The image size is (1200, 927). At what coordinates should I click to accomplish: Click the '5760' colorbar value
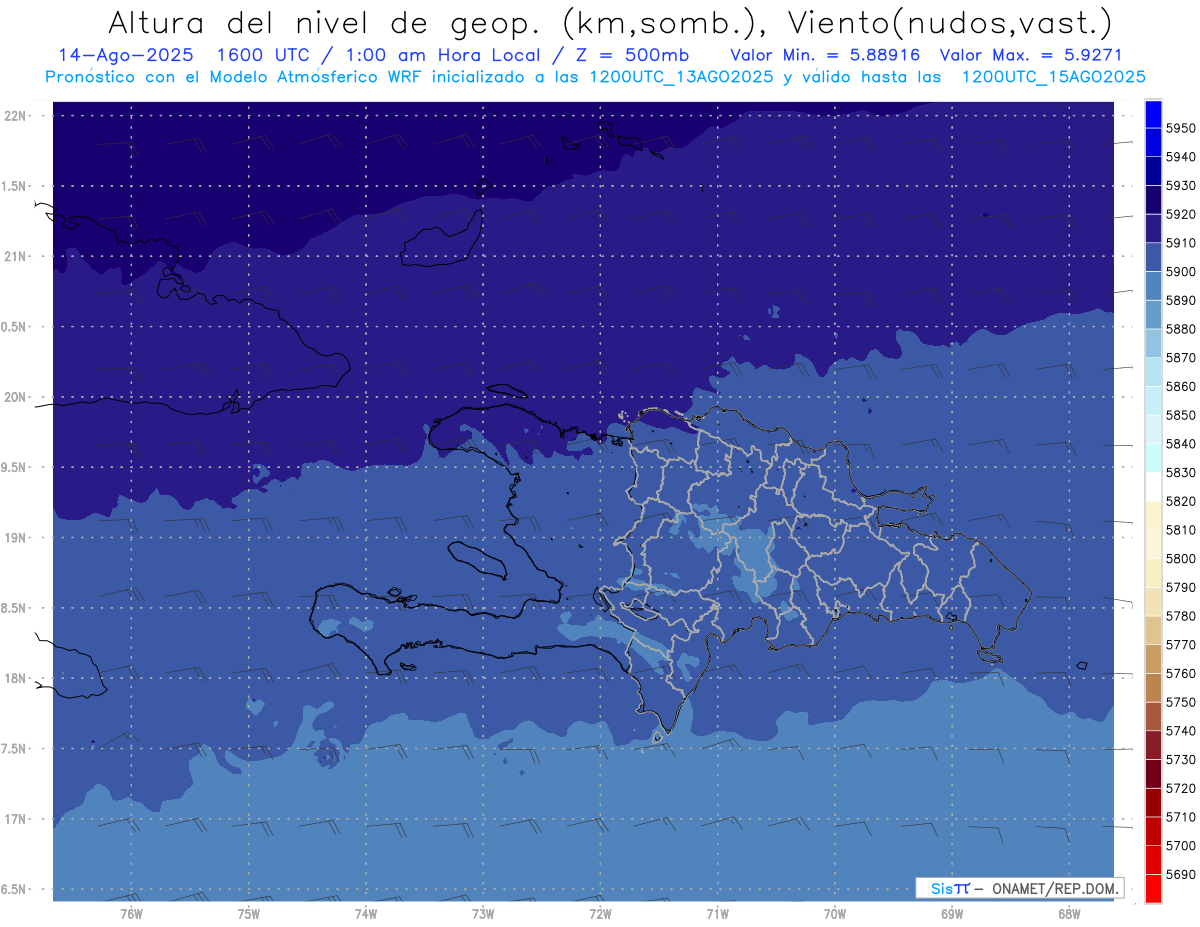pos(1181,673)
